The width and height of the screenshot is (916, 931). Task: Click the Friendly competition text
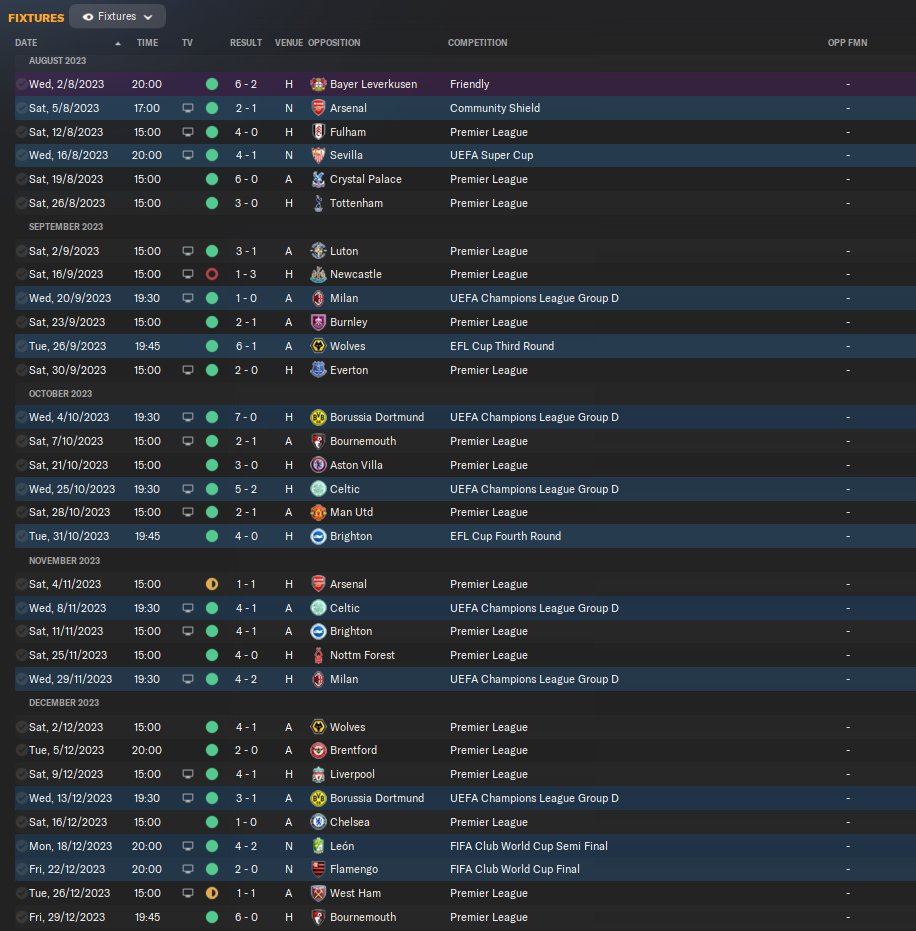(469, 84)
